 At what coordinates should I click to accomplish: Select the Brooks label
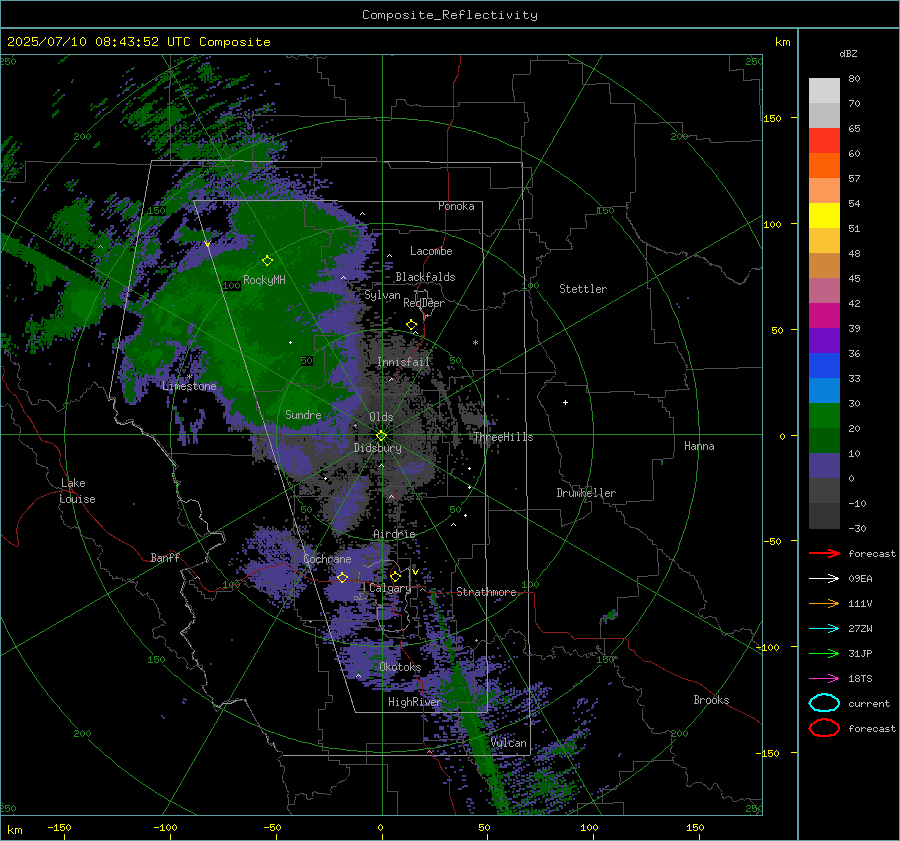[x=711, y=700]
